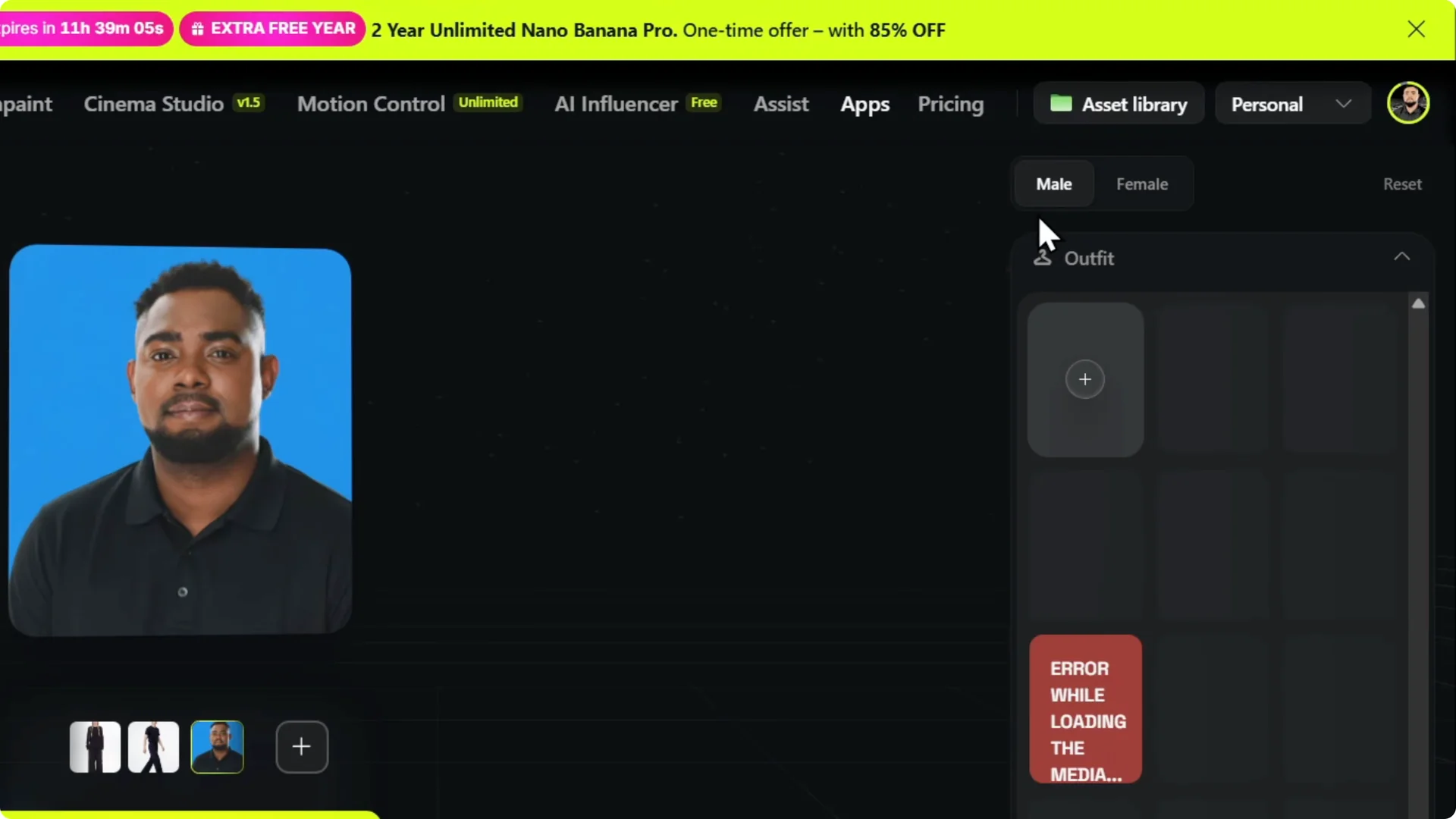Click the plus button next to outfit thumbnails
This screenshot has width=1456, height=819.
pyautogui.click(x=301, y=747)
